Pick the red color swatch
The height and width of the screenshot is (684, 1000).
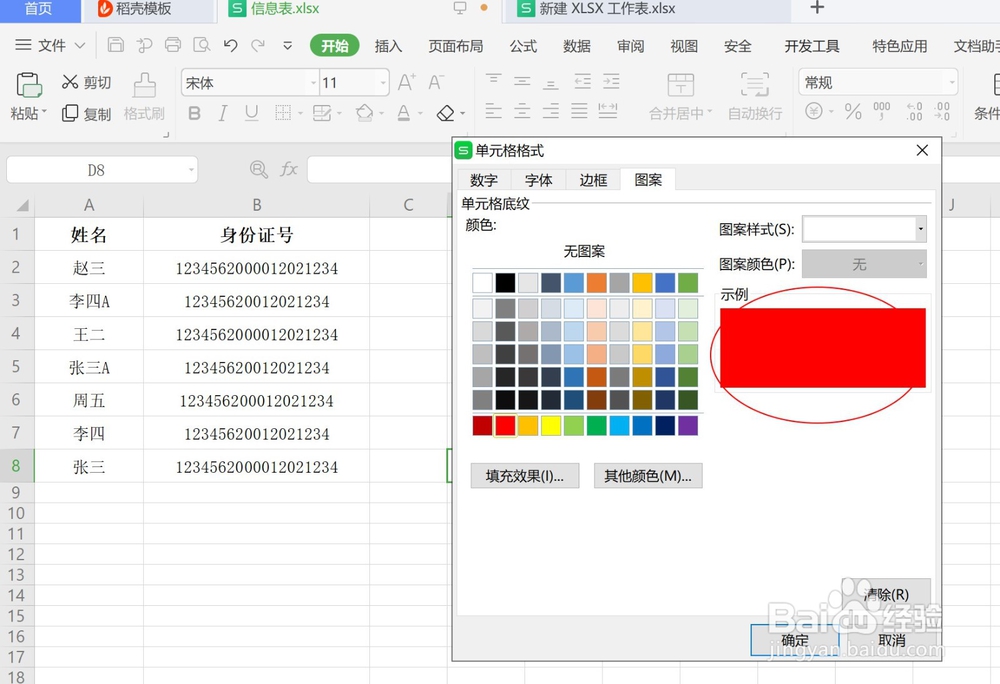point(505,426)
